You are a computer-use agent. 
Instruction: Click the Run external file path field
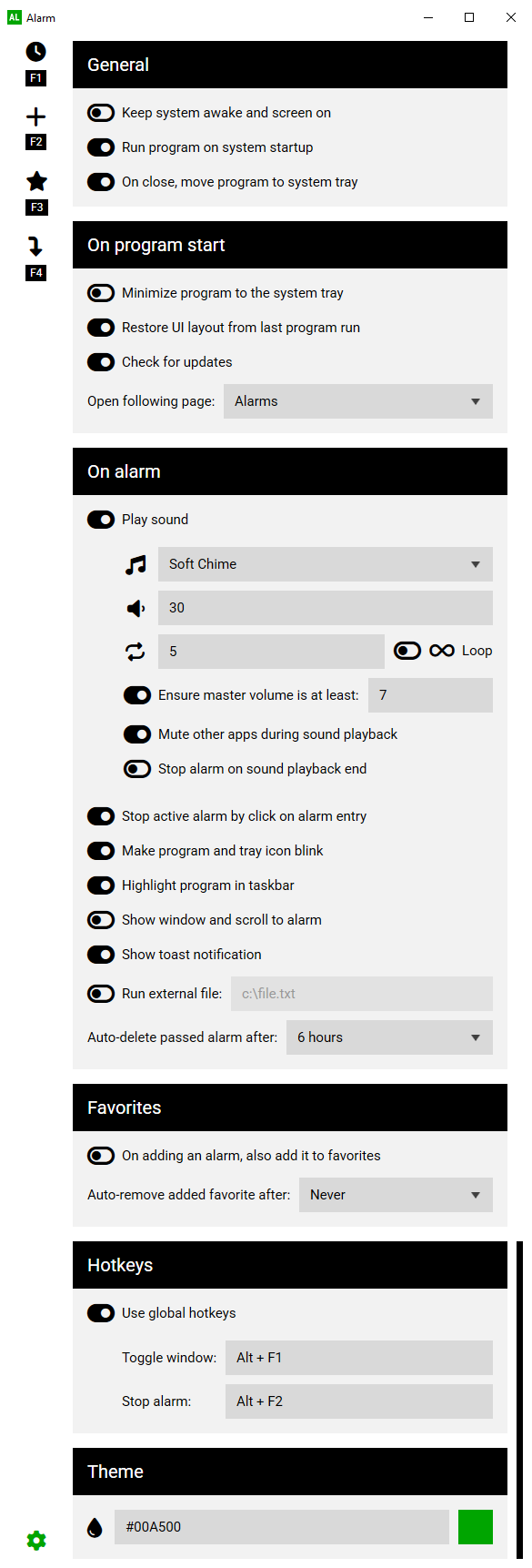[362, 994]
